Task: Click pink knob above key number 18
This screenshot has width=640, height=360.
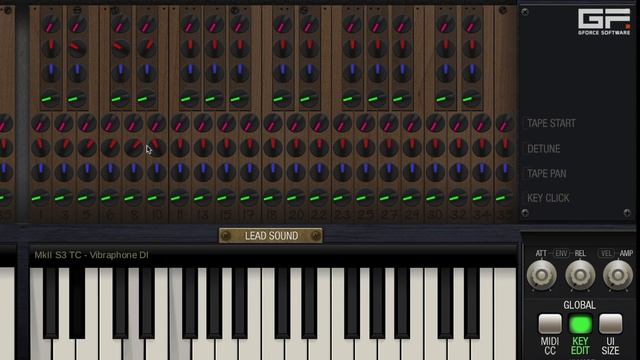Action: tap(273, 123)
